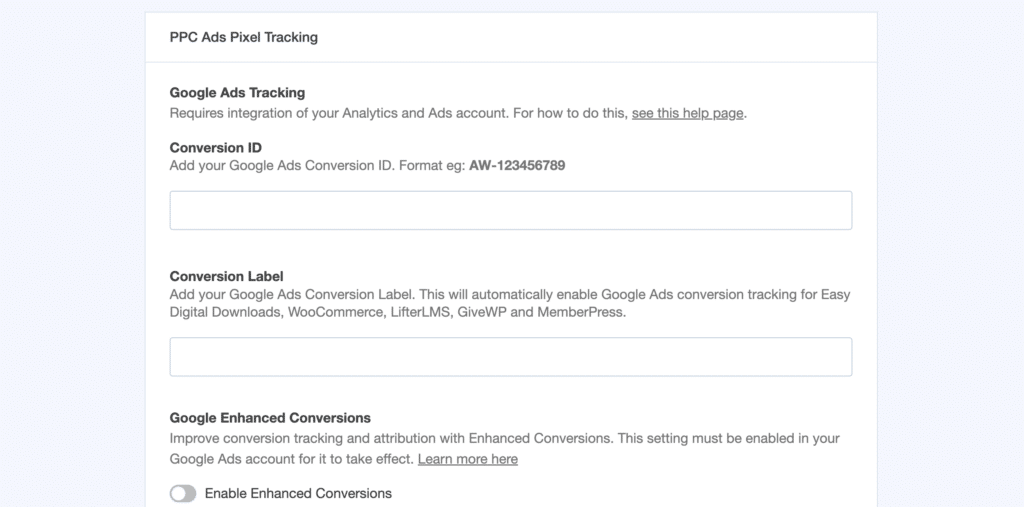The width and height of the screenshot is (1024, 507).
Task: Select the Google Enhanced Conversions heading
Action: tap(270, 418)
